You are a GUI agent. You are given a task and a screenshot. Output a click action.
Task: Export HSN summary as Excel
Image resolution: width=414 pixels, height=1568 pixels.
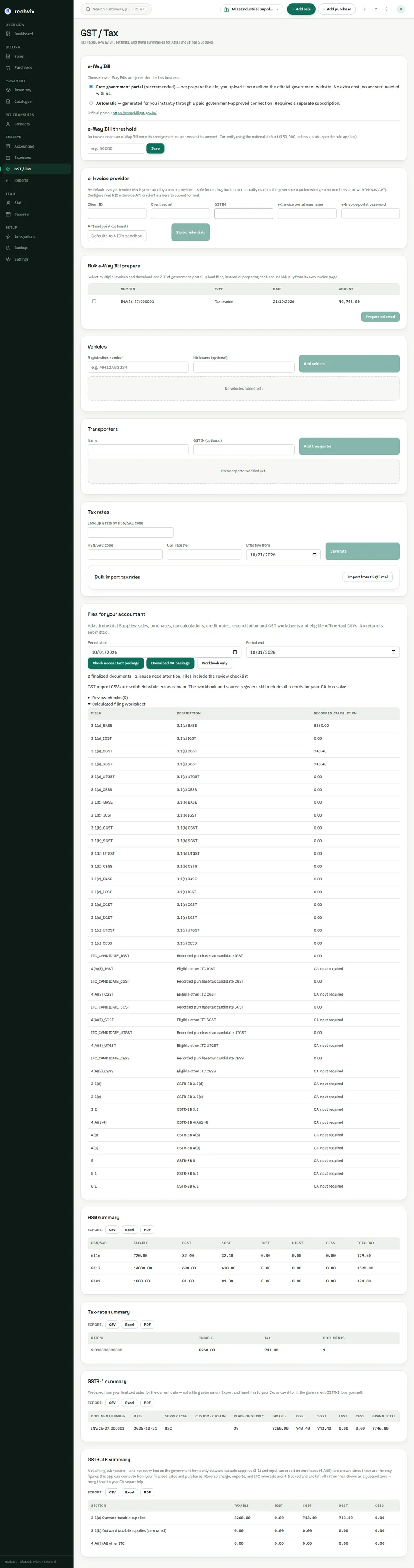(130, 1229)
